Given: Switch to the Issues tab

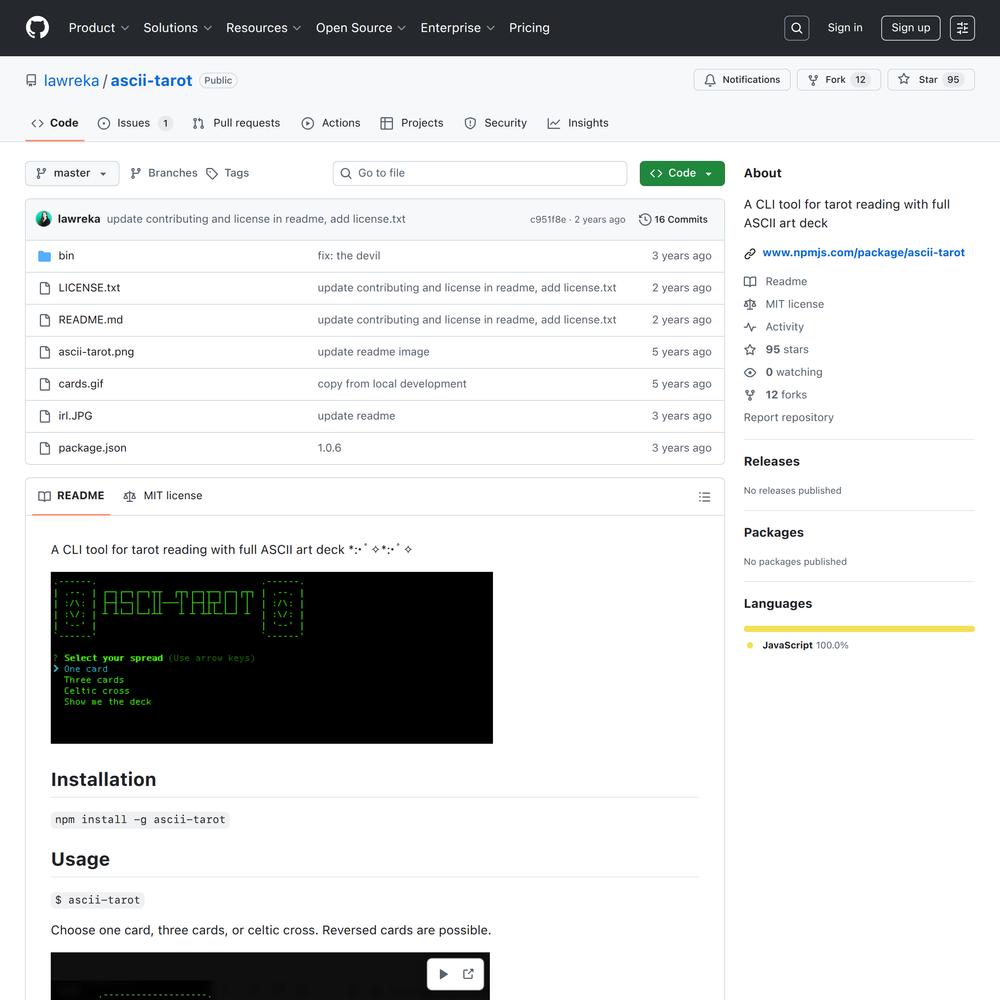Looking at the screenshot, I should tap(134, 123).
